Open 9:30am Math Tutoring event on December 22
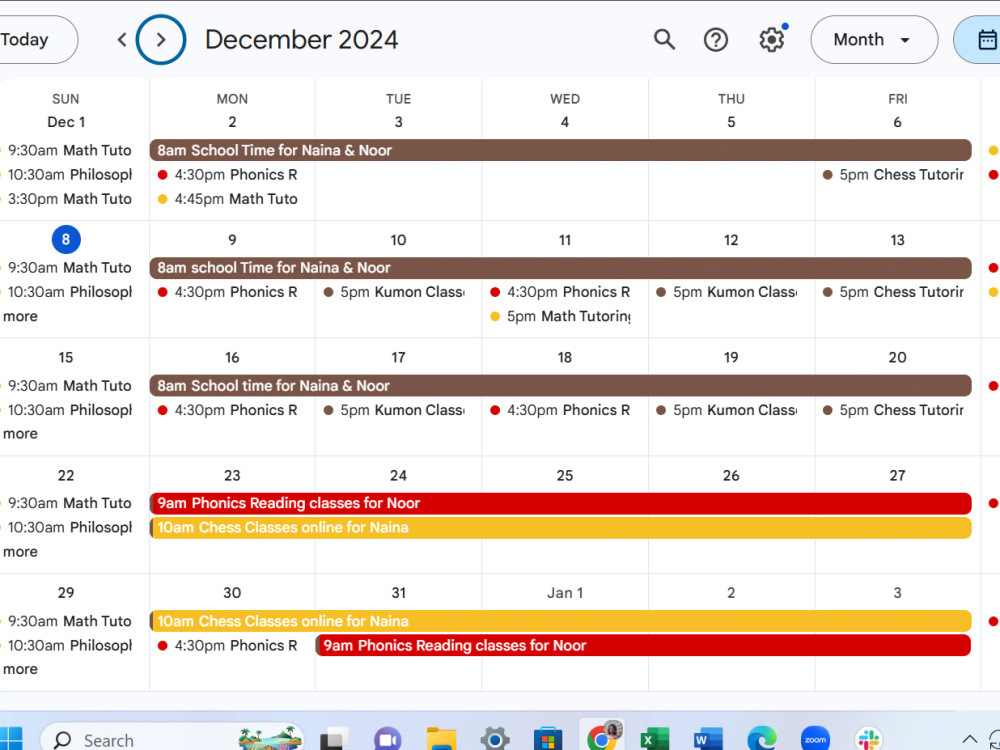Screen dimensions: 1000x750 click(68, 503)
